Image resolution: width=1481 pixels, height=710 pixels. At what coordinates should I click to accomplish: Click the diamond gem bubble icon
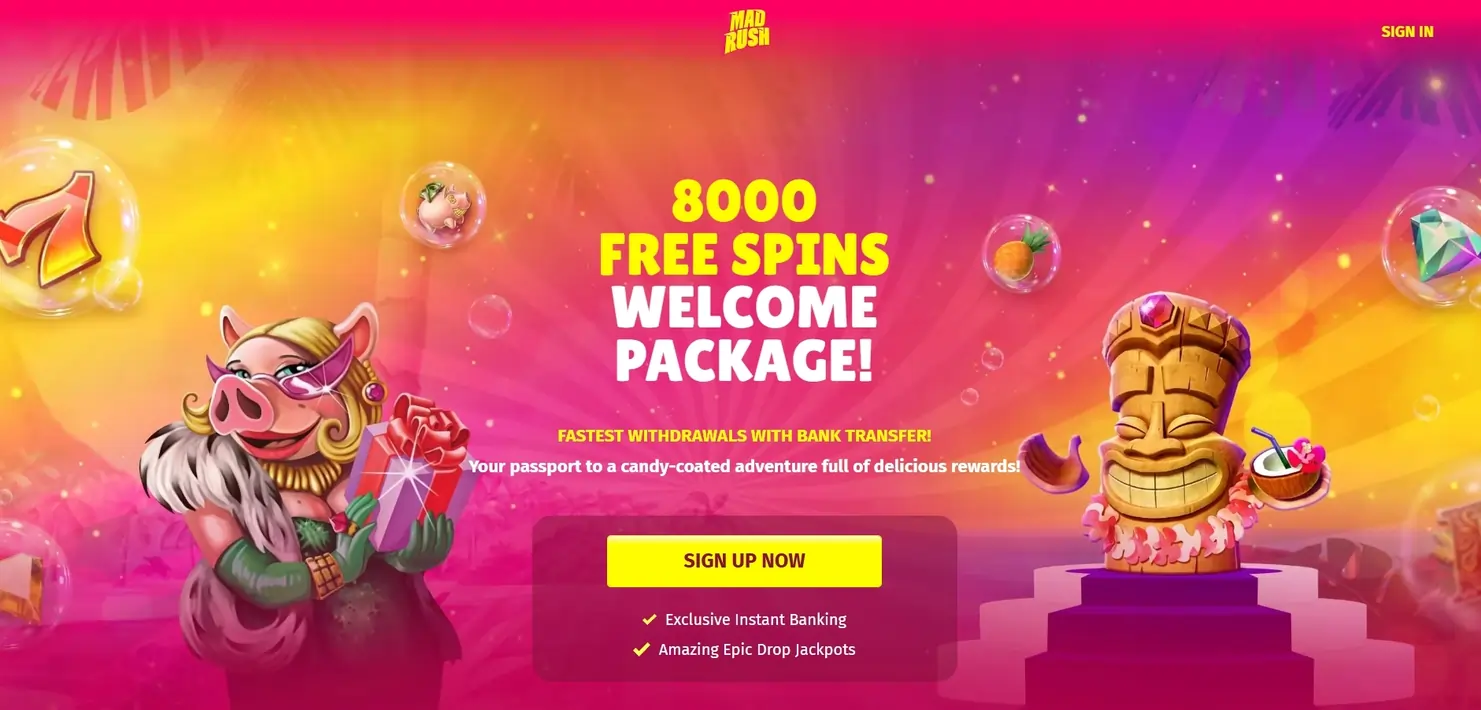pyautogui.click(x=1435, y=247)
